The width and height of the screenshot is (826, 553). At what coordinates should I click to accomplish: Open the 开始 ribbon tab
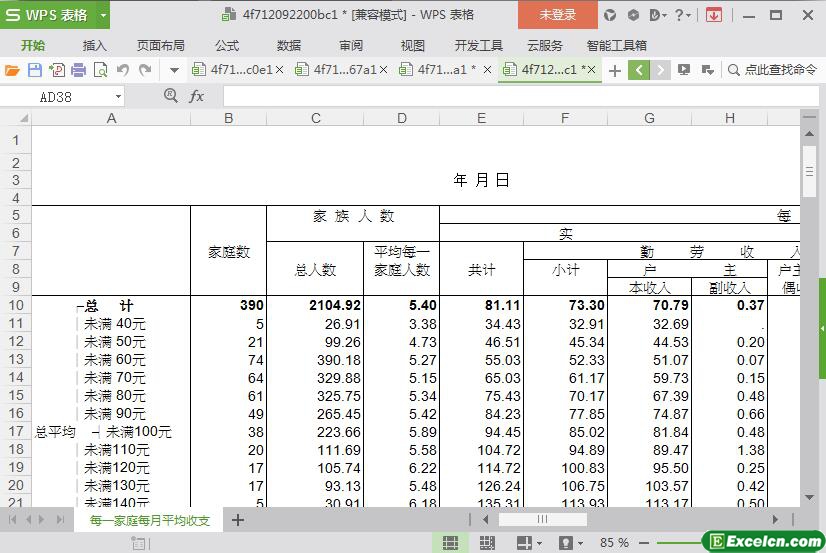pos(33,46)
